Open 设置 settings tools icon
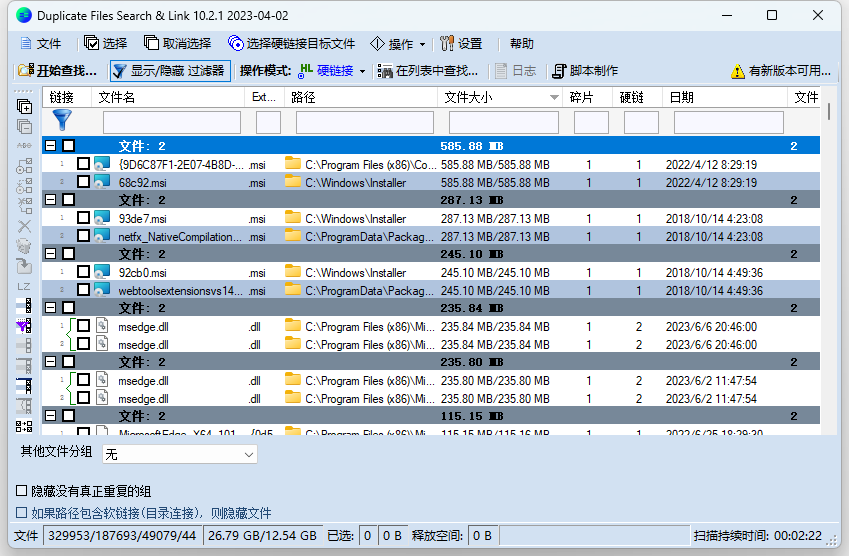Screen dimensions: 849x556 click(x=447, y=43)
